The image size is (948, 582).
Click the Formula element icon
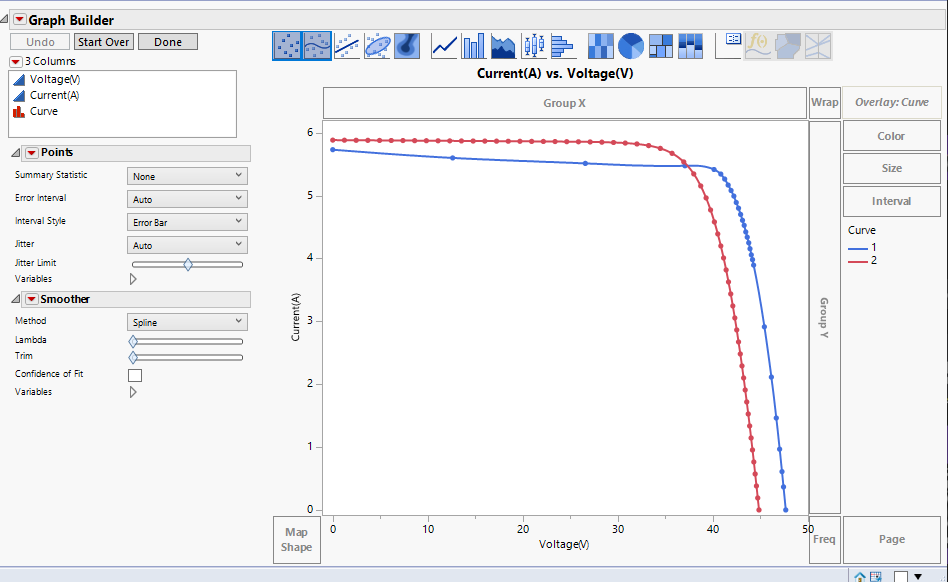tap(758, 46)
